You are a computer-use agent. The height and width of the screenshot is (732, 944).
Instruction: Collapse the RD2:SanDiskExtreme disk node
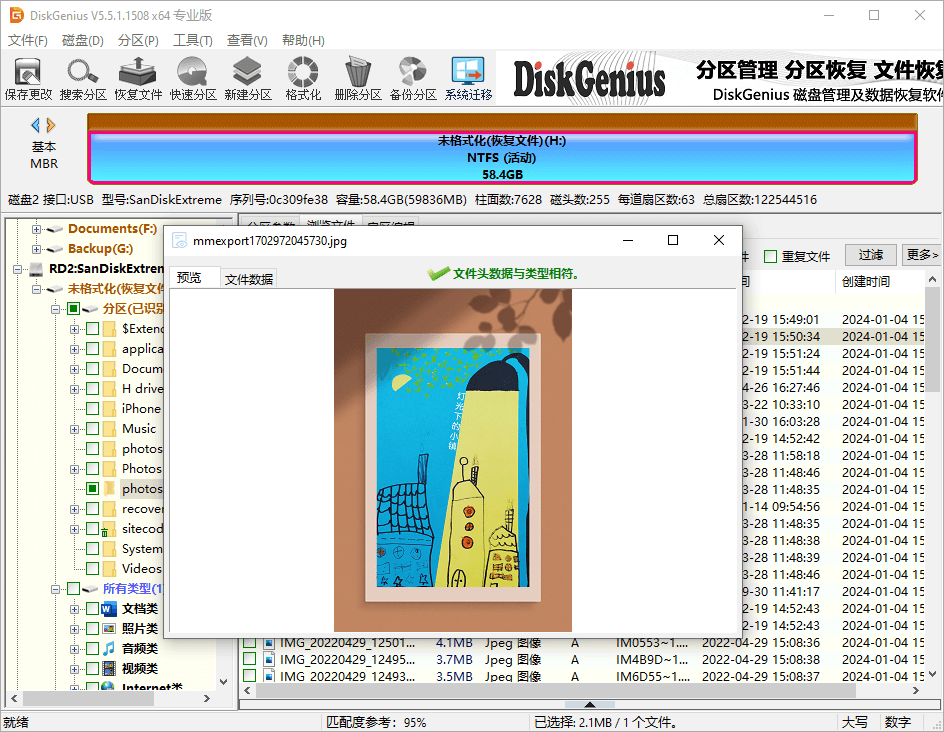18,269
